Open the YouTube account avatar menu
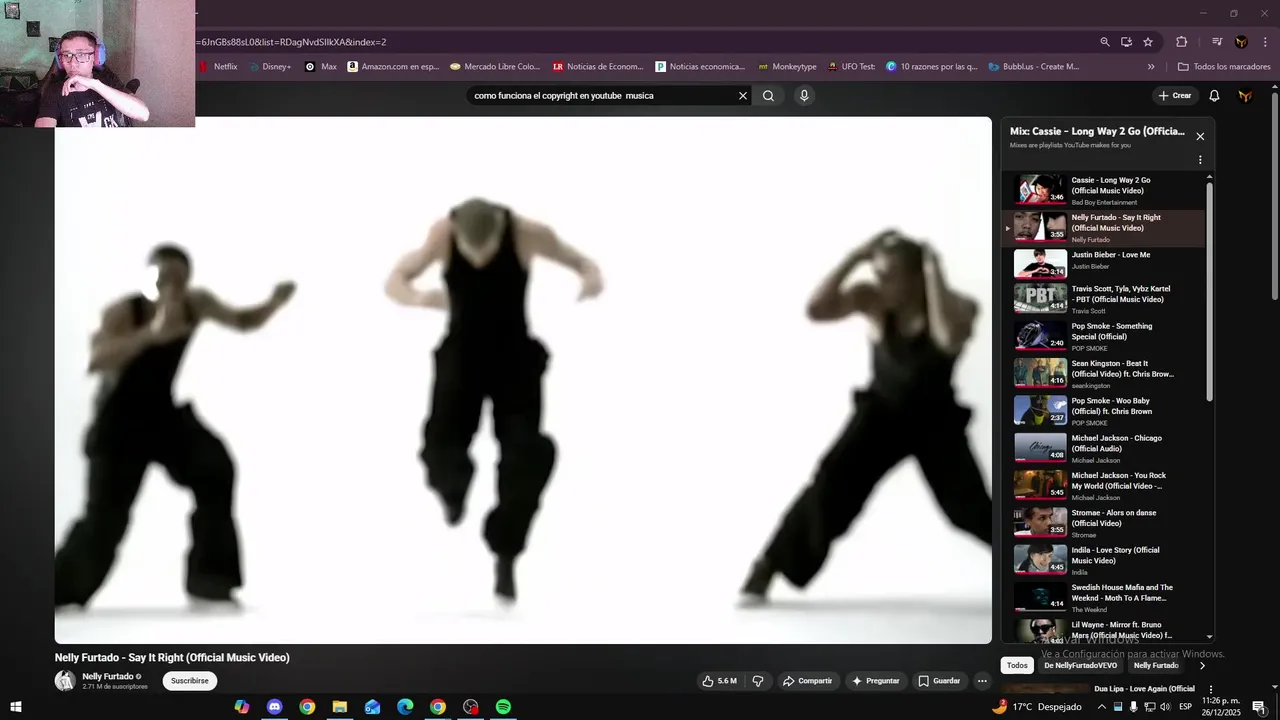Image resolution: width=1280 pixels, height=720 pixels. tap(1245, 96)
